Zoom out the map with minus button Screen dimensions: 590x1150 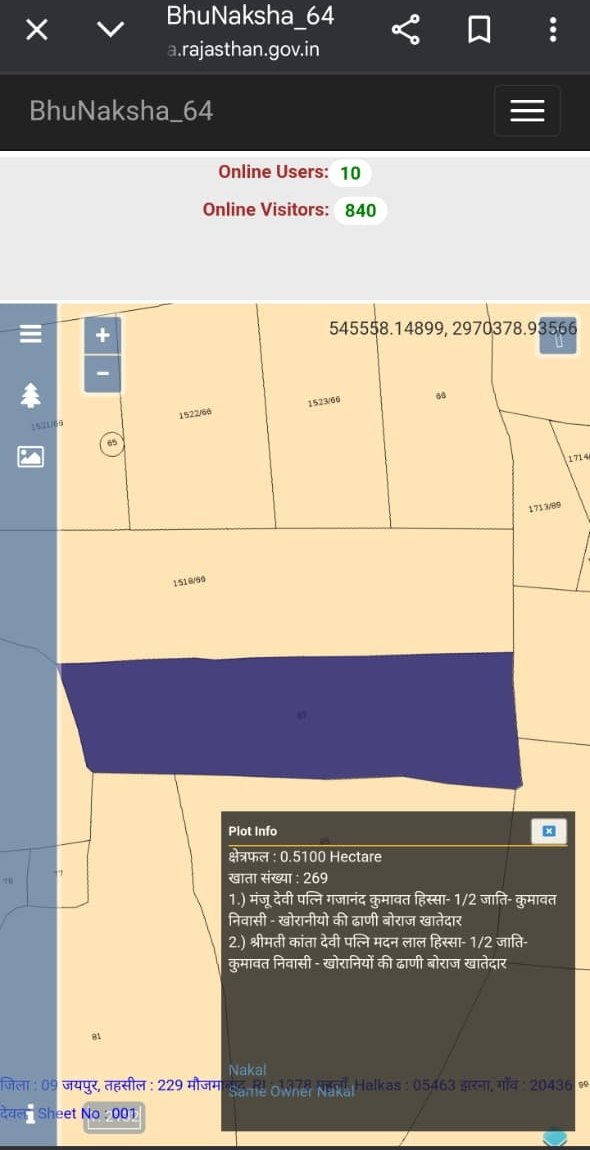(103, 373)
